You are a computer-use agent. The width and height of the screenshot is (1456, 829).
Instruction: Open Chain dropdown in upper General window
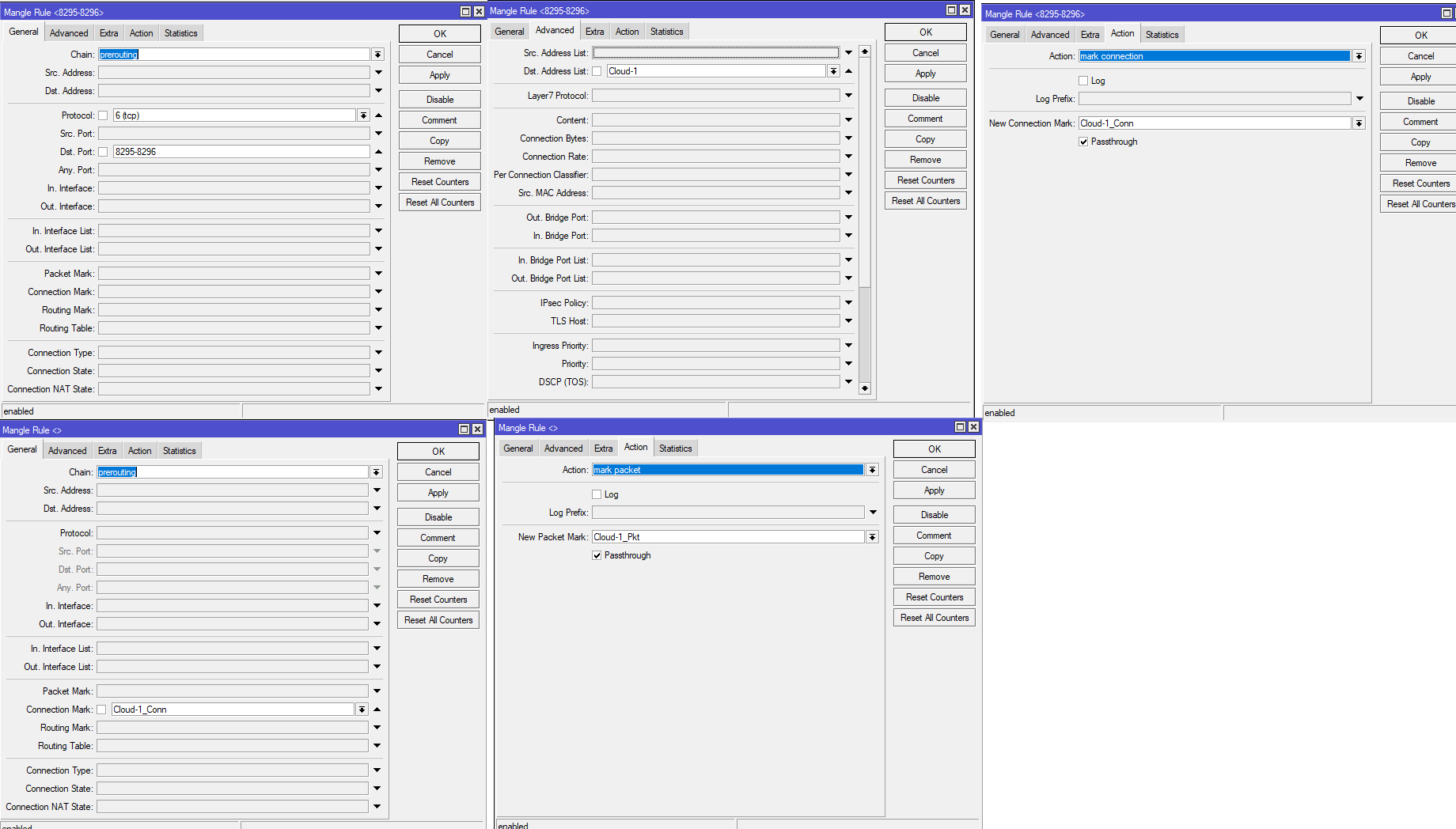[378, 55]
